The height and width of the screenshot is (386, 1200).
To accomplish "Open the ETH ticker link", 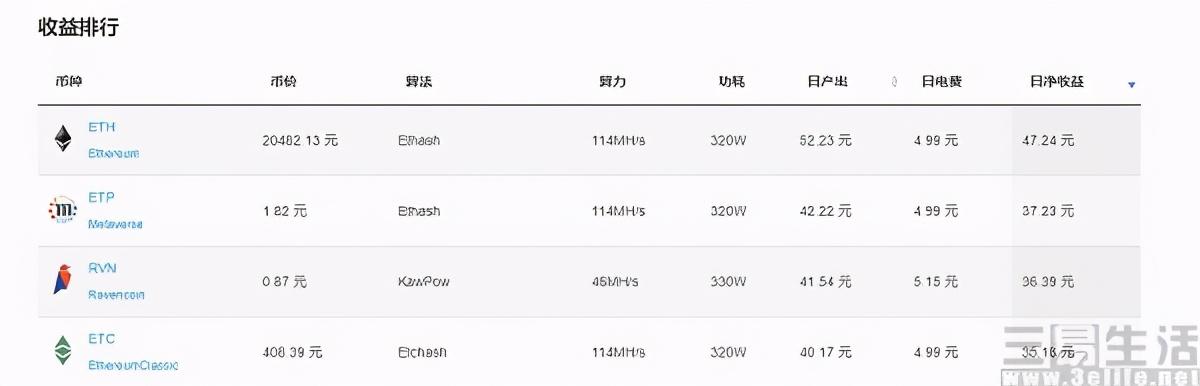I will coord(102,127).
